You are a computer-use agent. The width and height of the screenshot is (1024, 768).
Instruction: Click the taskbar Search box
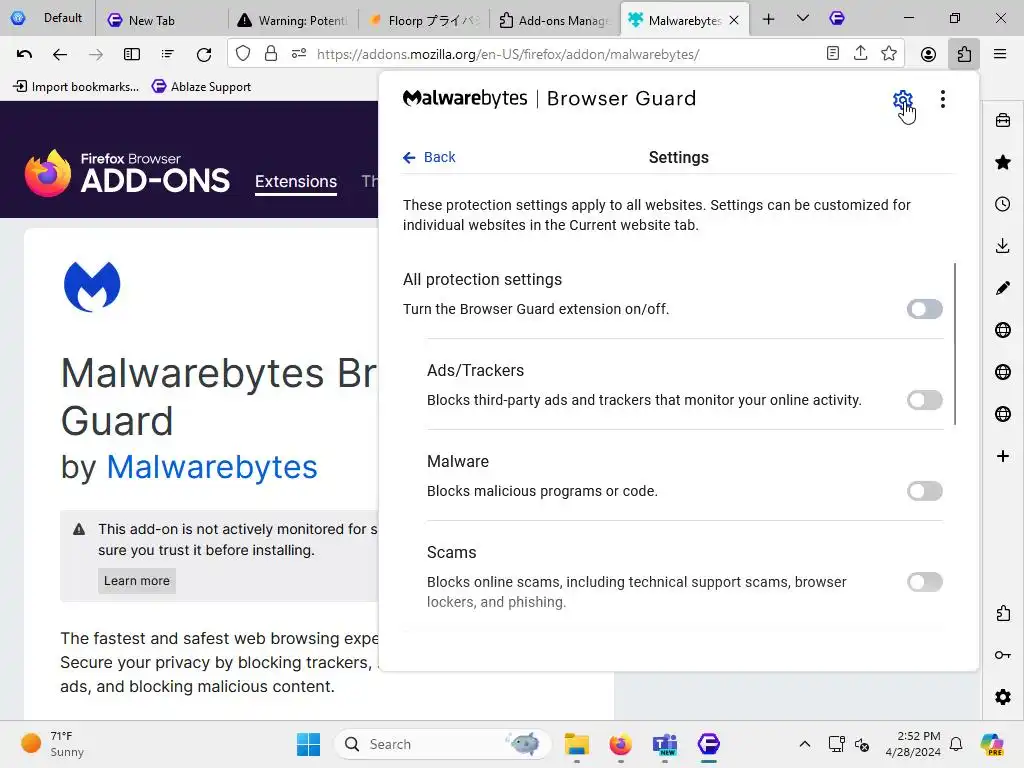443,744
